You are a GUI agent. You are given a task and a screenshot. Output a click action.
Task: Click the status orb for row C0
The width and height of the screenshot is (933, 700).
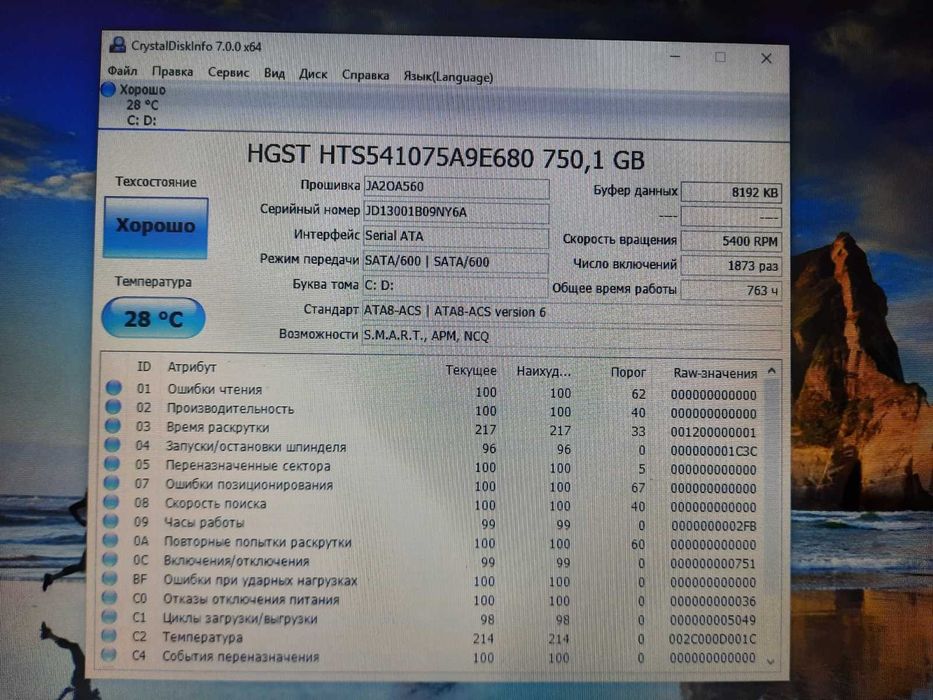(108, 597)
